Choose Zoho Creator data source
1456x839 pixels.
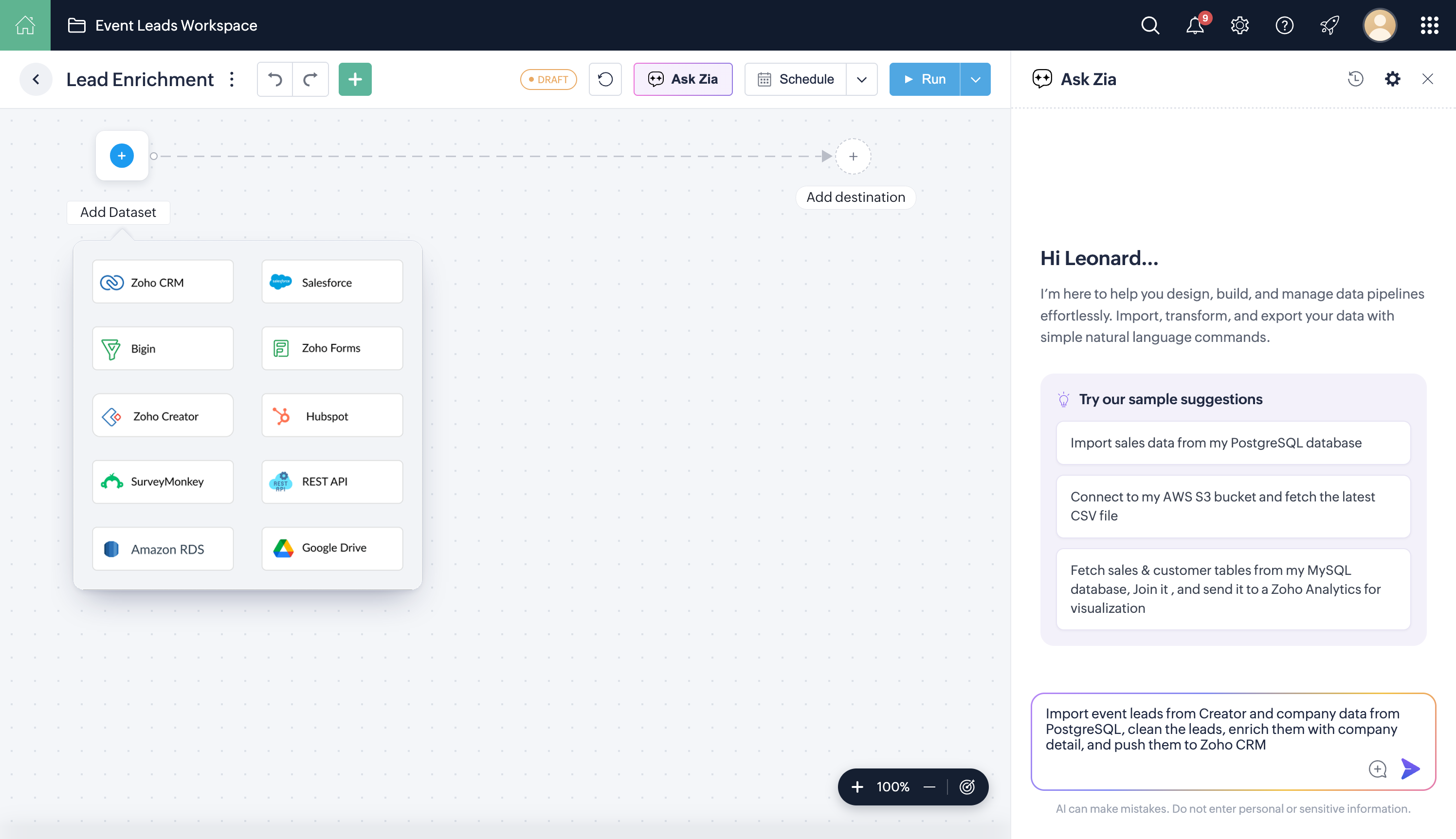163,415
